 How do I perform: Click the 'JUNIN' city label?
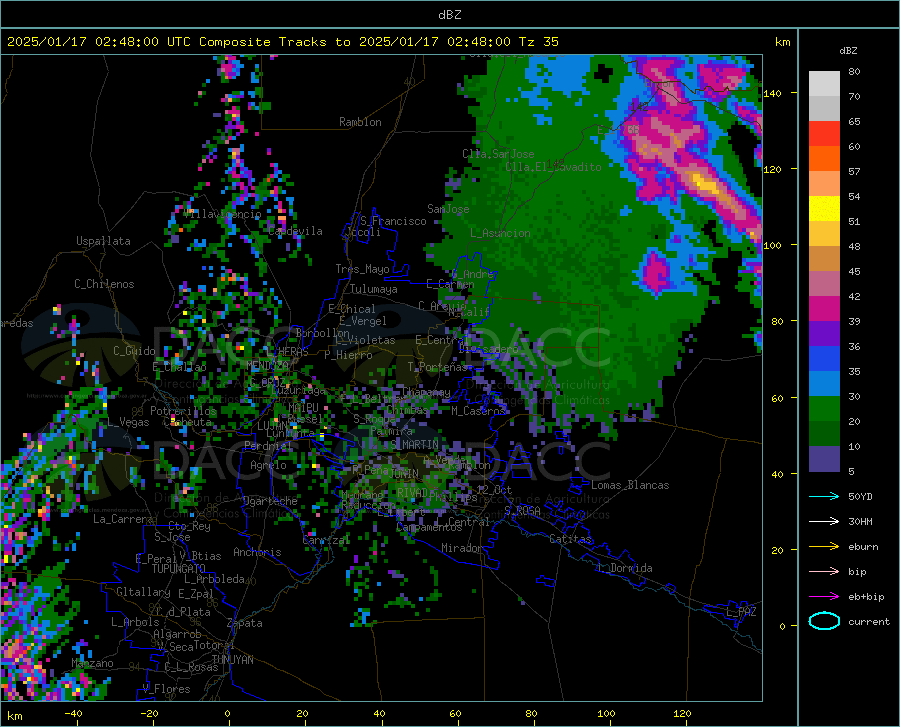pyautogui.click(x=404, y=474)
